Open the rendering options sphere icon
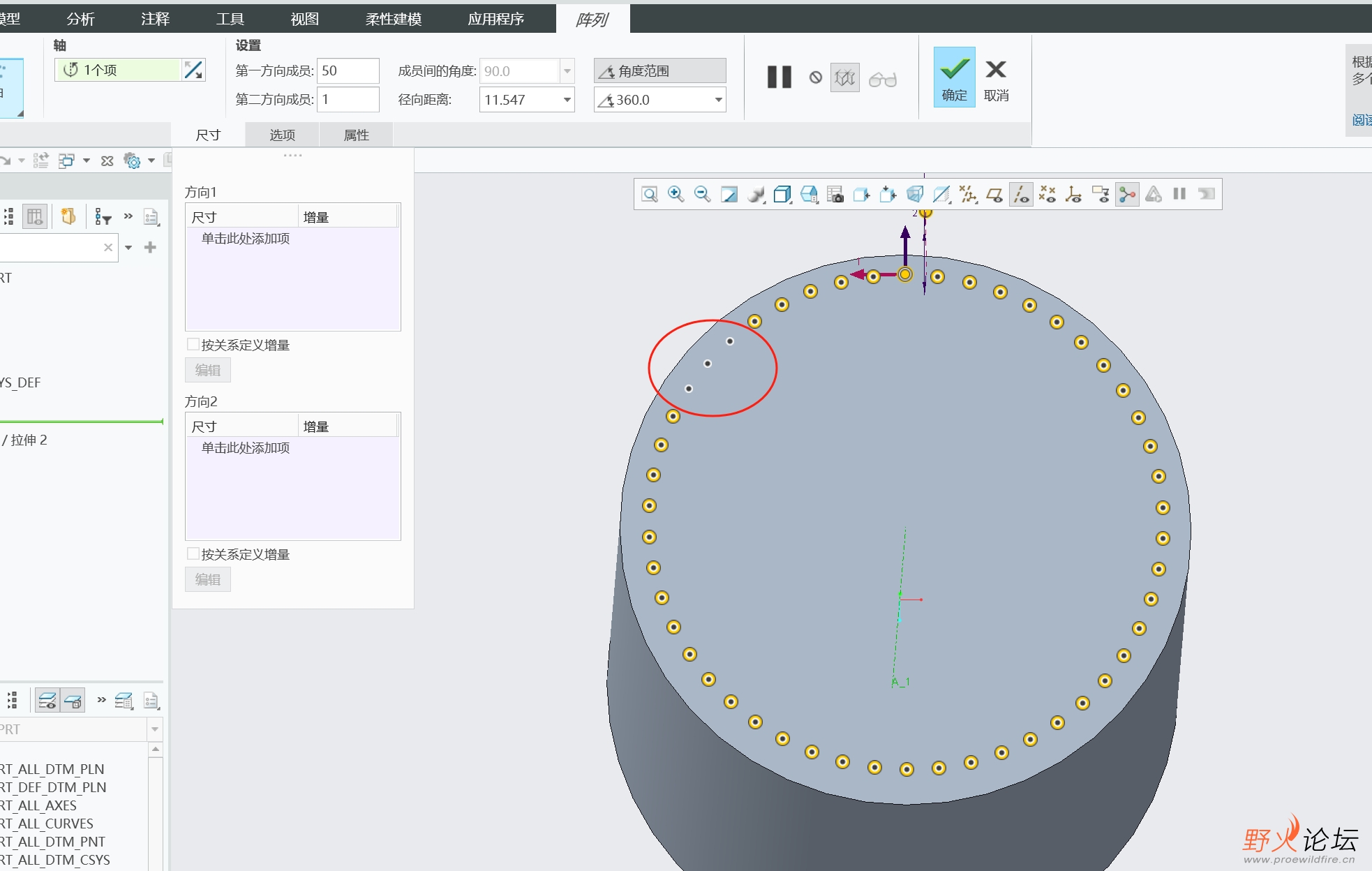Screen dimensions: 1372x871 (x=756, y=194)
